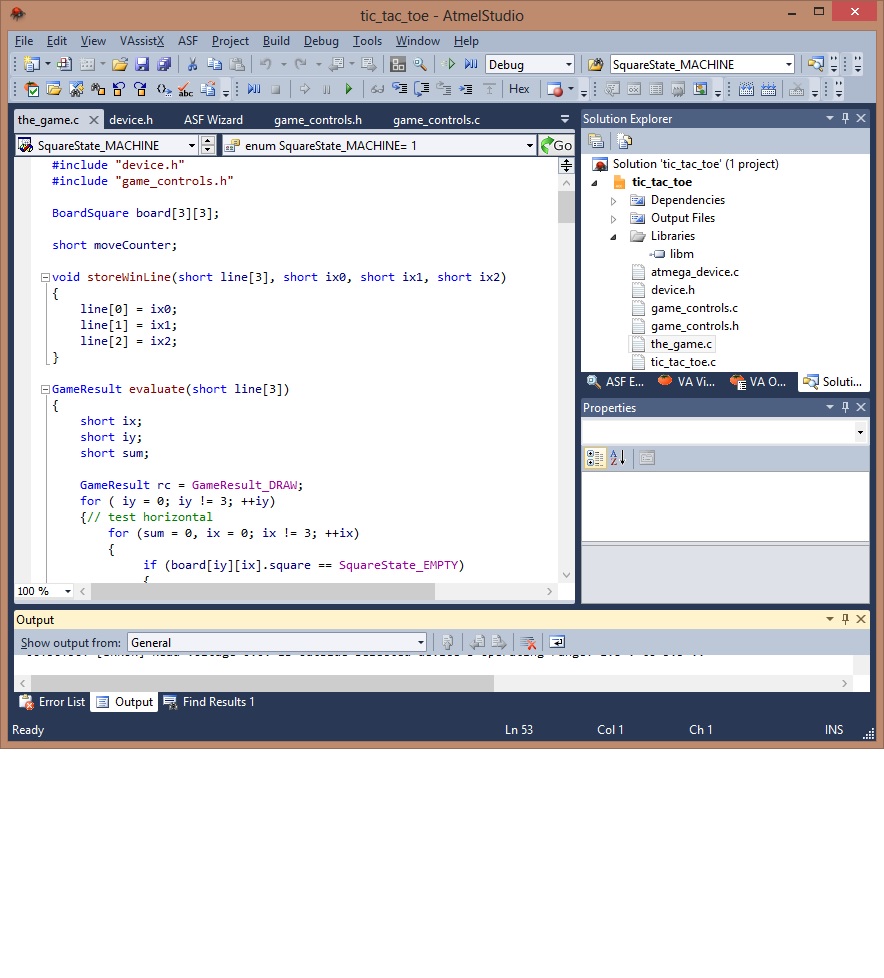Open the VA context SquareState_MACHINE dropdown
The width and height of the screenshot is (884, 978).
point(192,145)
